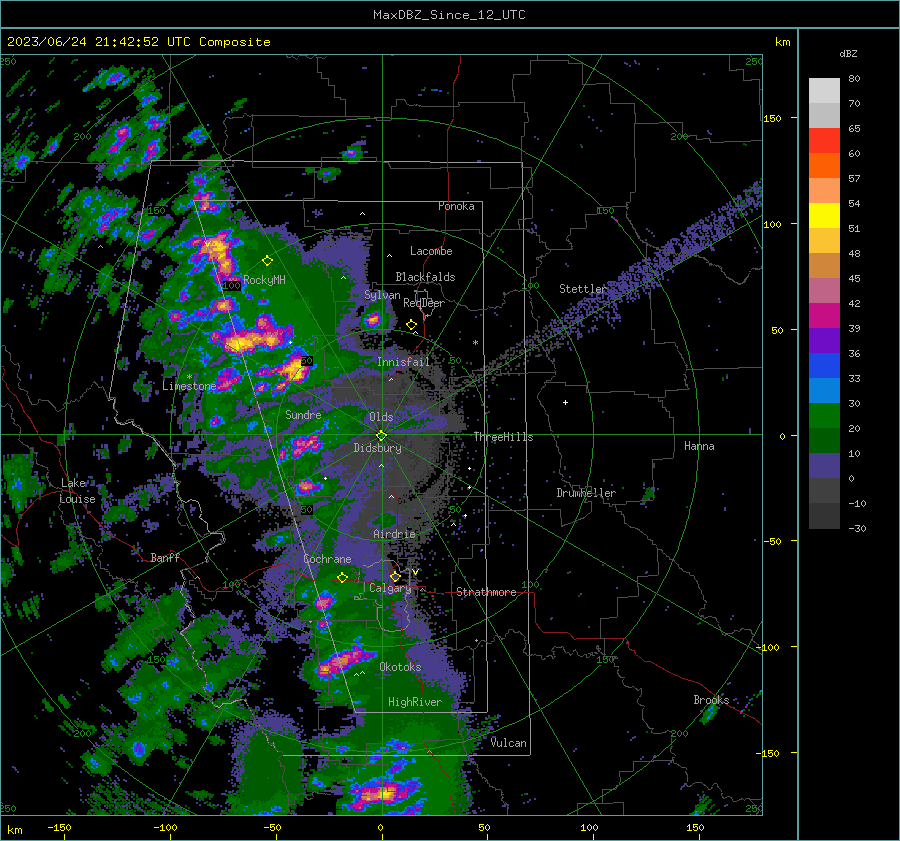Click the yellow diamond marker near RockyMH
Viewport: 900px width, 841px height.
[x=267, y=261]
